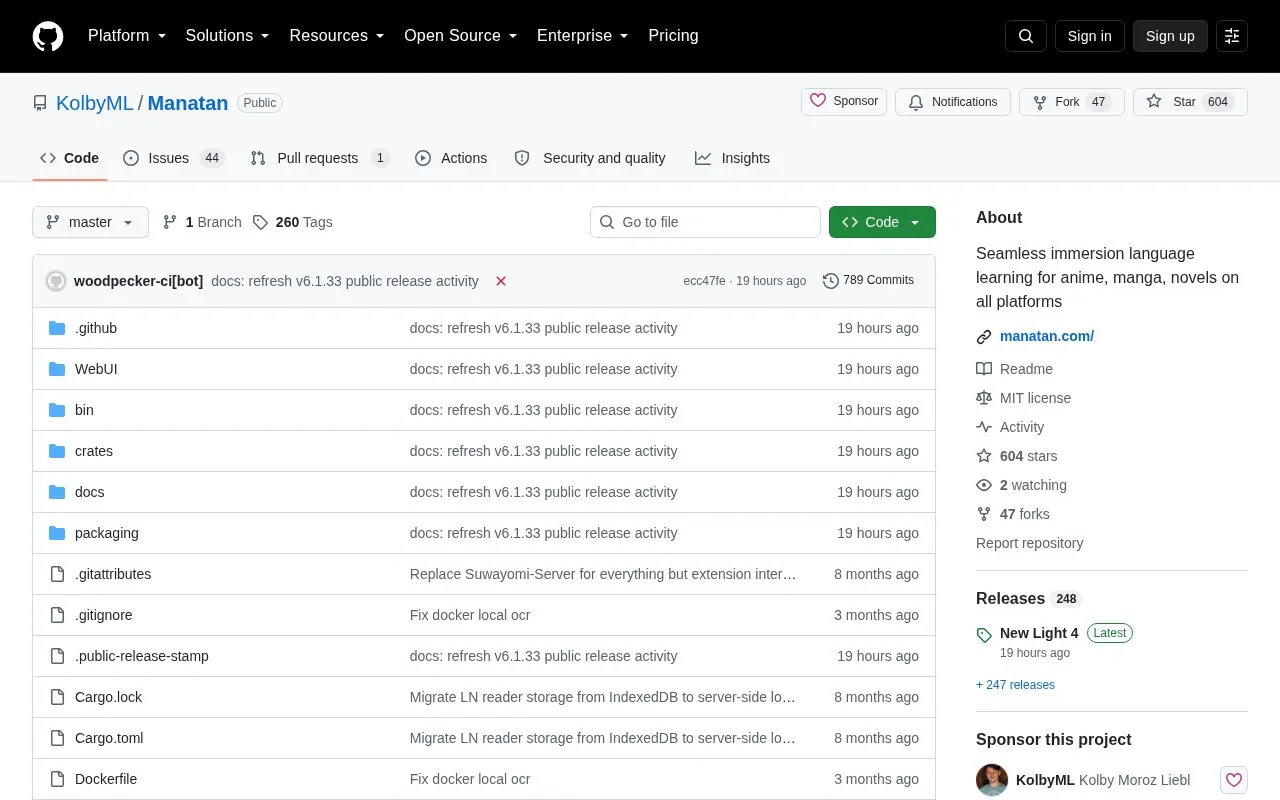Click the Dockerfile file icon

57,779
